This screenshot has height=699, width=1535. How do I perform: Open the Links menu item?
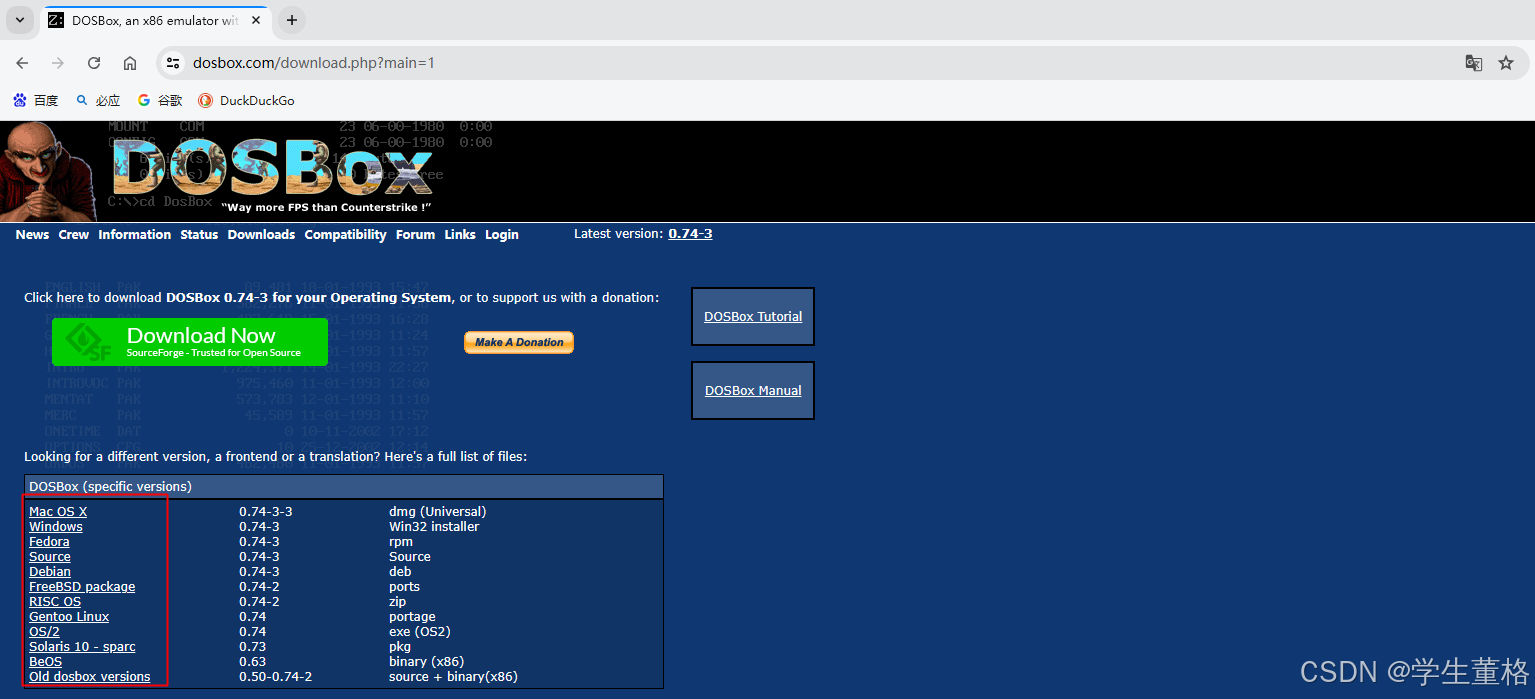pos(460,234)
